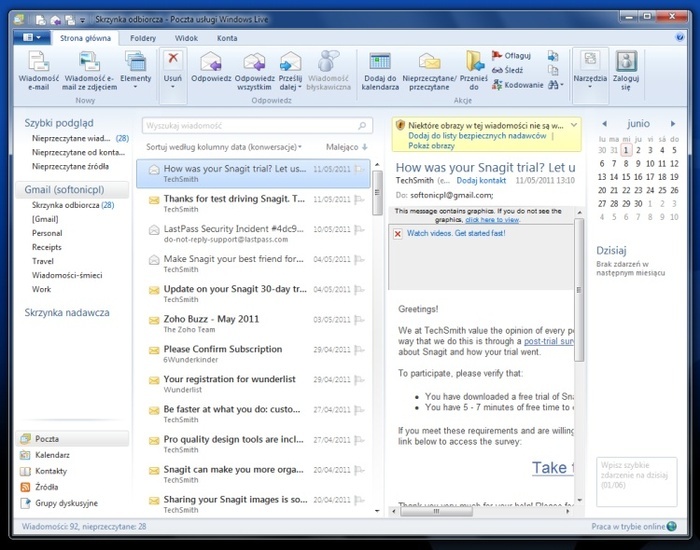Click the message list vertical scrollbar thumb
This screenshot has height=550, width=700.
click(377, 192)
